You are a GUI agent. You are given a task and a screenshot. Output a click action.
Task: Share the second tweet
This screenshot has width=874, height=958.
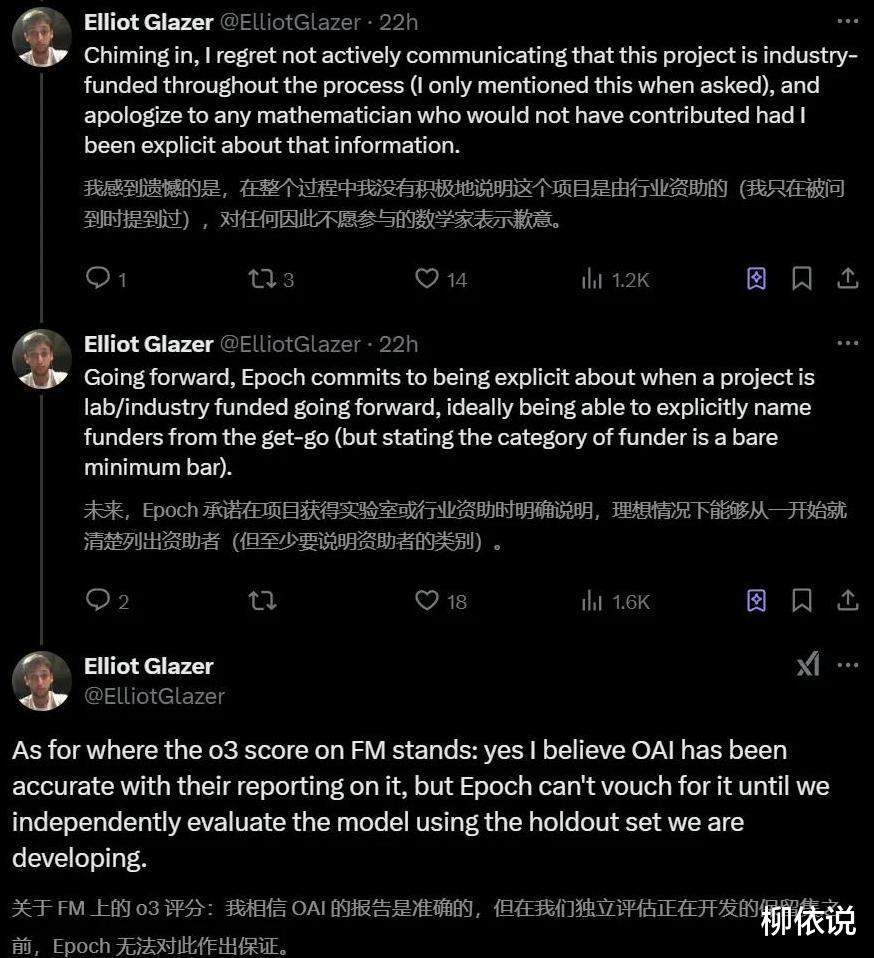[x=848, y=600]
